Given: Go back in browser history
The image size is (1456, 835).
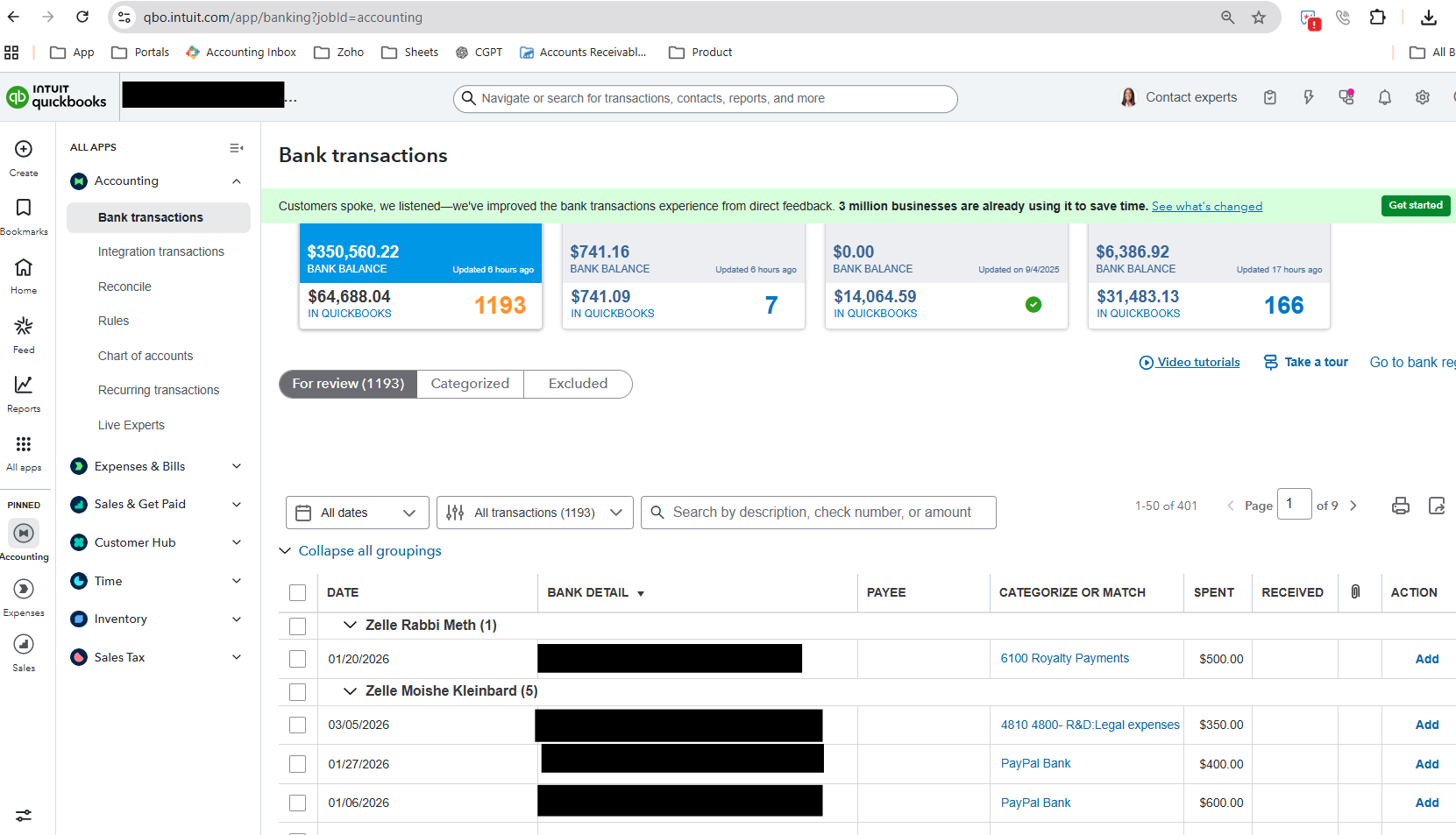Looking at the screenshot, I should 13,17.
